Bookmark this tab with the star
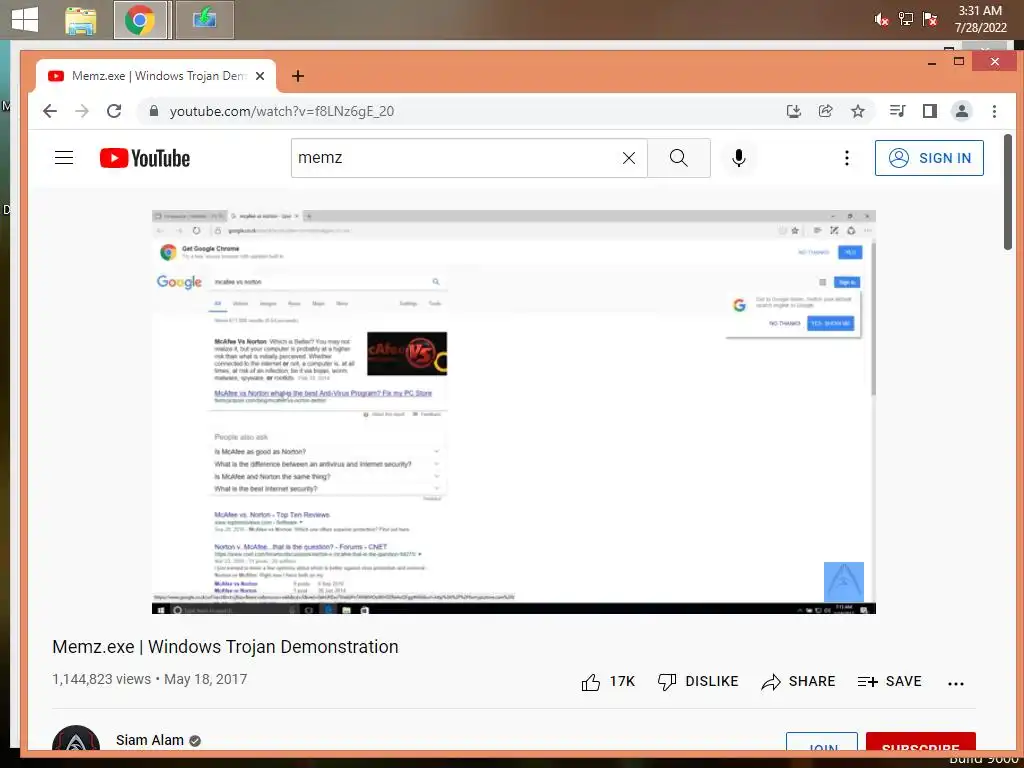This screenshot has height=768, width=1024. point(857,111)
